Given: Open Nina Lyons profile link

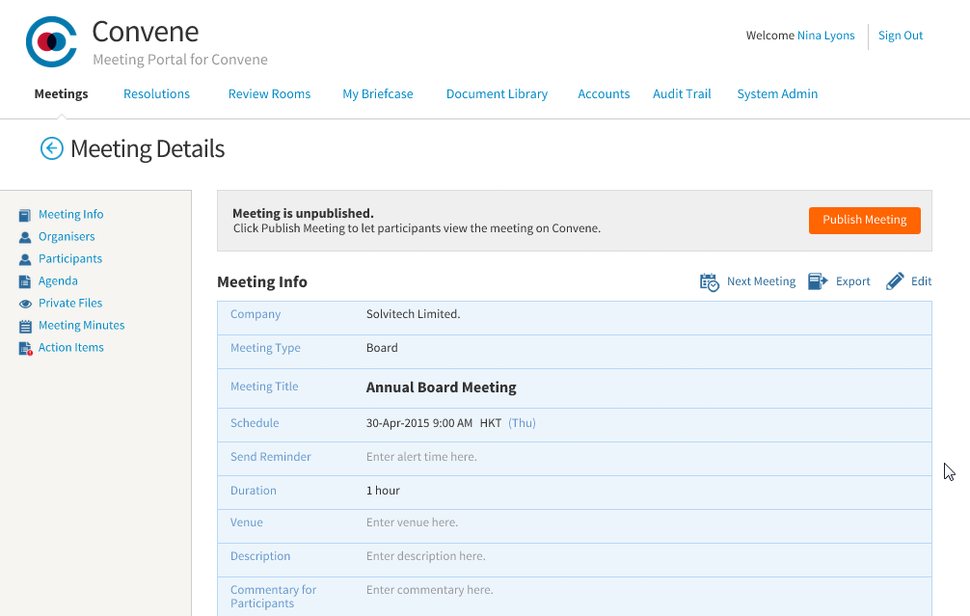Looking at the screenshot, I should (825, 36).
